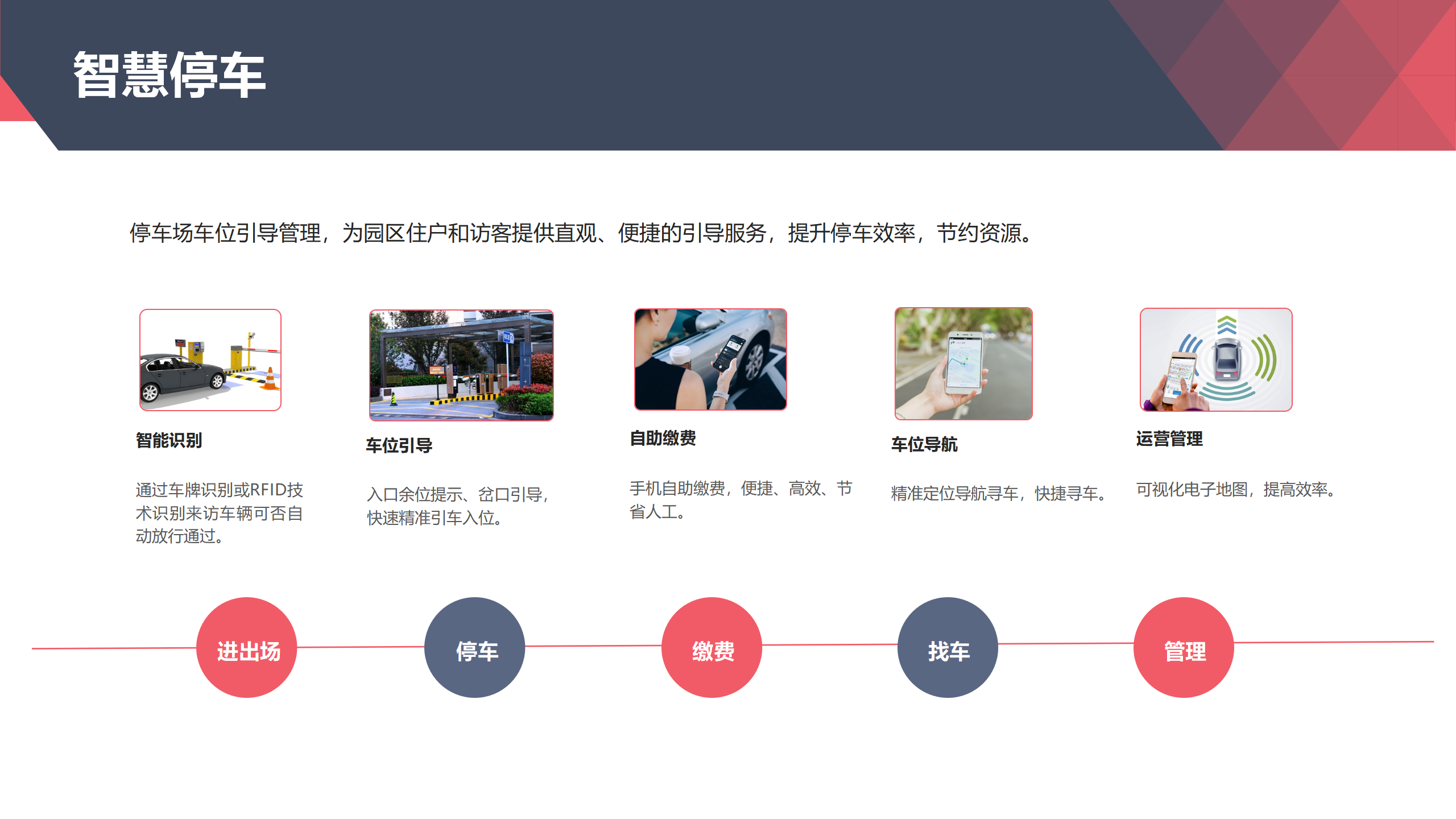Select the 缴费 circle on timeline
Screen dimensions: 1456x819
pos(712,647)
